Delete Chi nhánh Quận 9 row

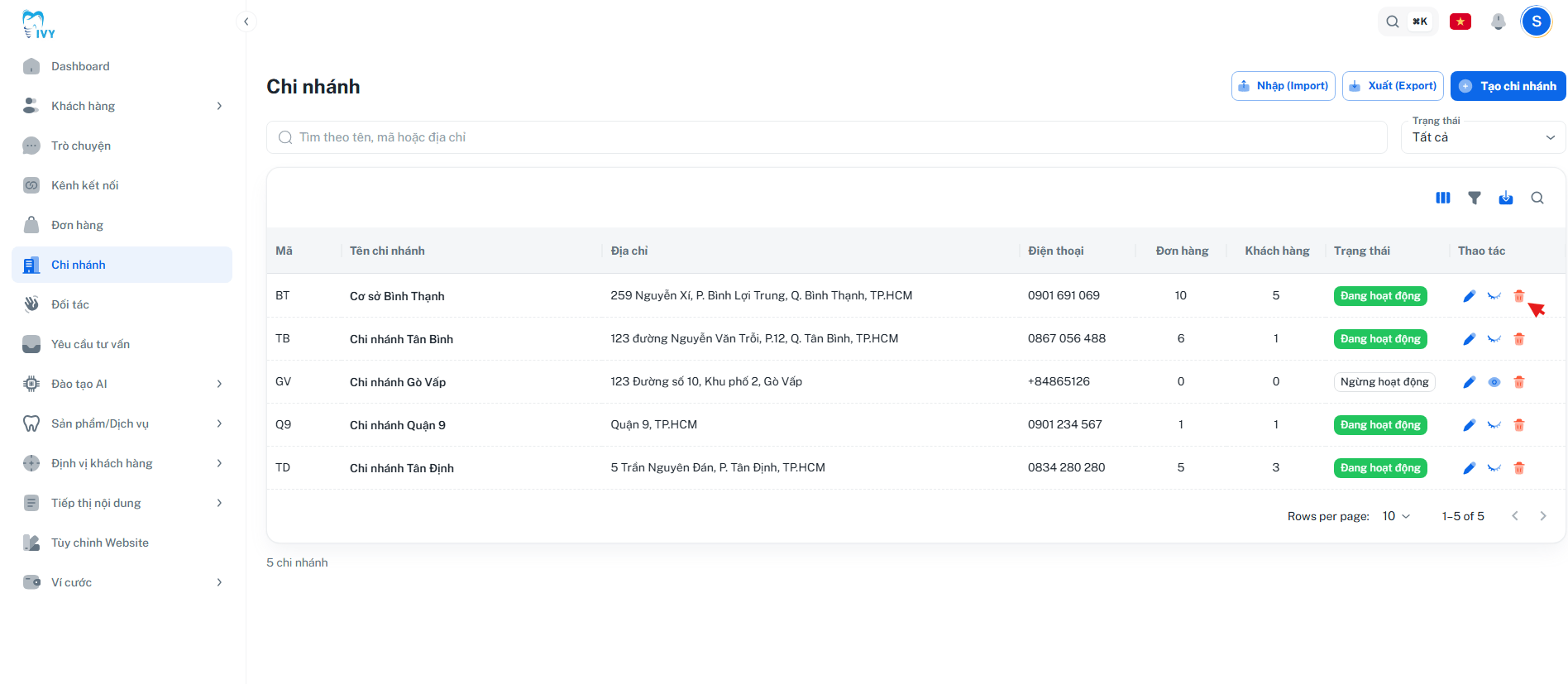1519,425
